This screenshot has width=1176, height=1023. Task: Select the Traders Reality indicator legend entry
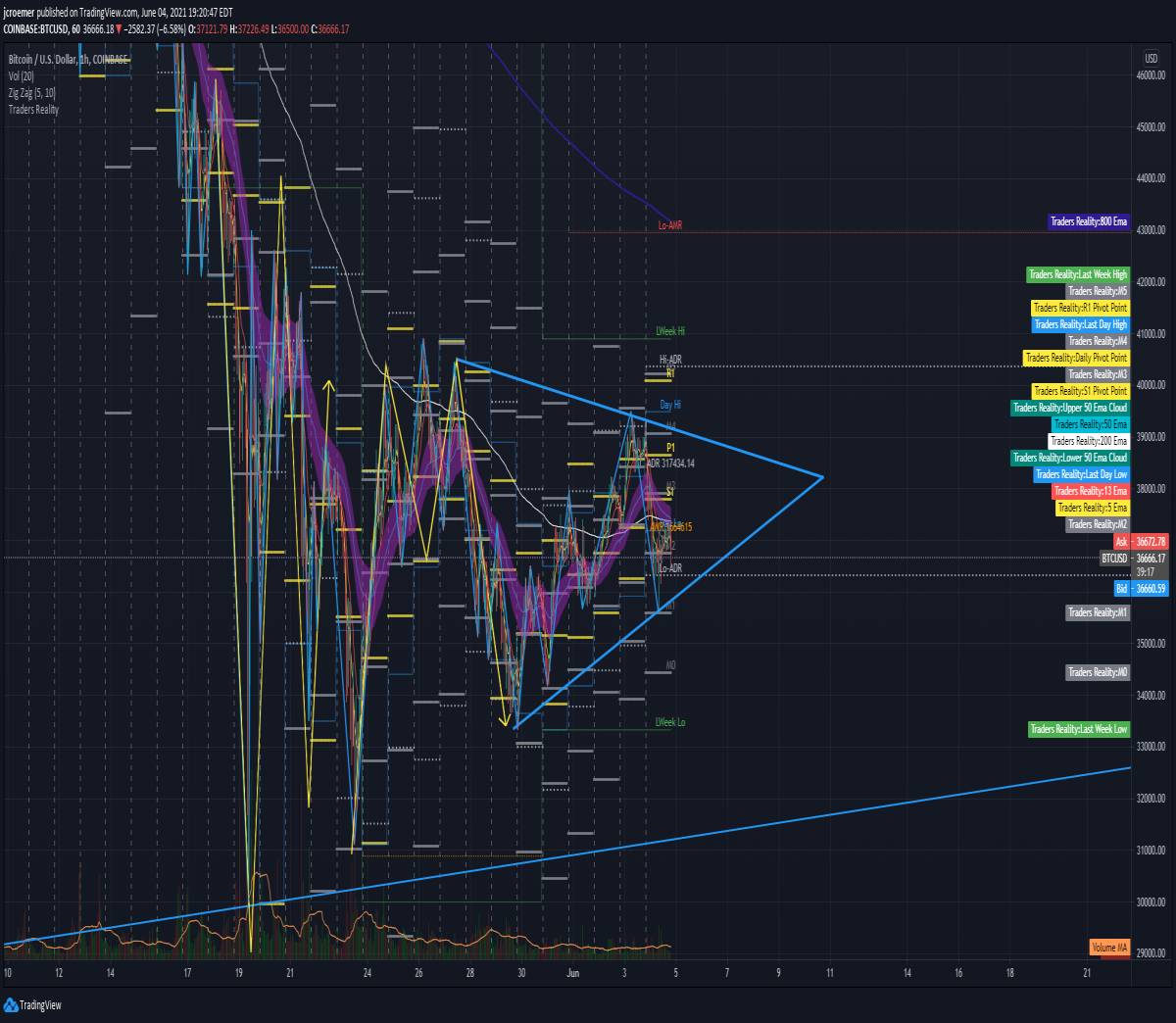(33, 110)
